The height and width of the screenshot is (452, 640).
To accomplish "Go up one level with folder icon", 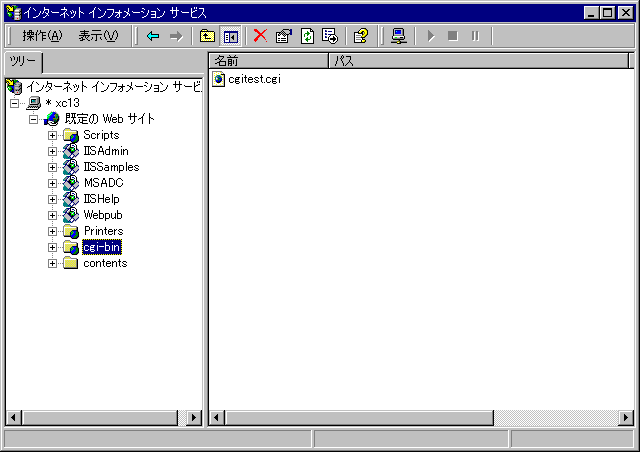I will coord(207,36).
